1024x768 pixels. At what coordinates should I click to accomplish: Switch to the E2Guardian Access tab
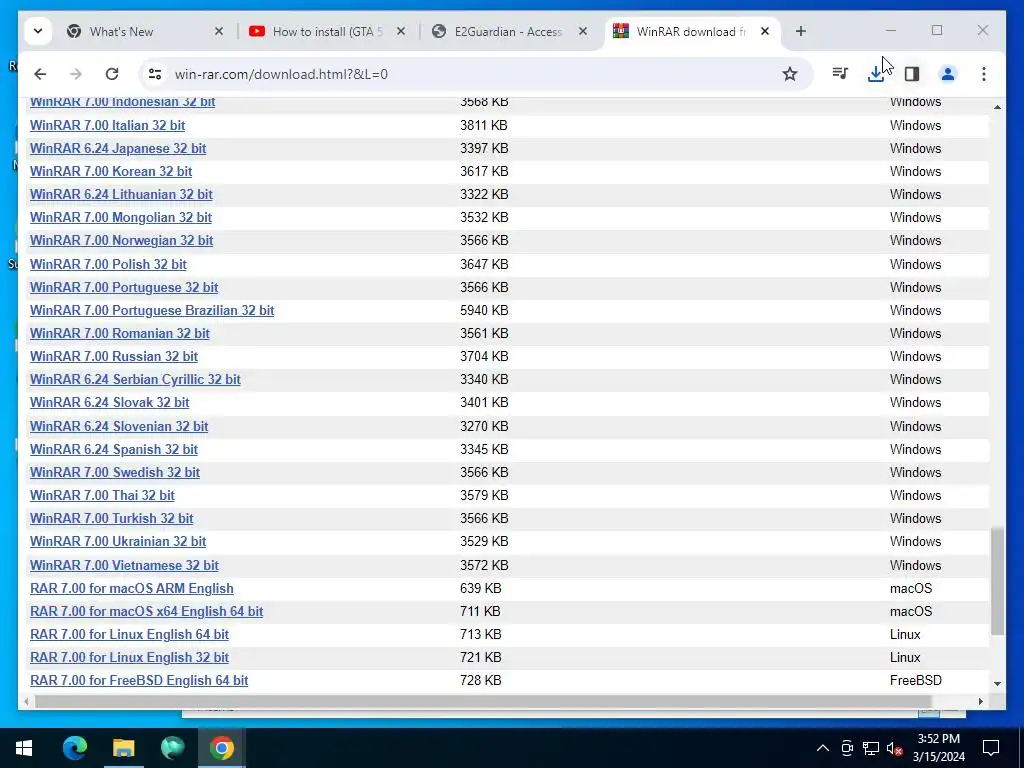[x=509, y=31]
